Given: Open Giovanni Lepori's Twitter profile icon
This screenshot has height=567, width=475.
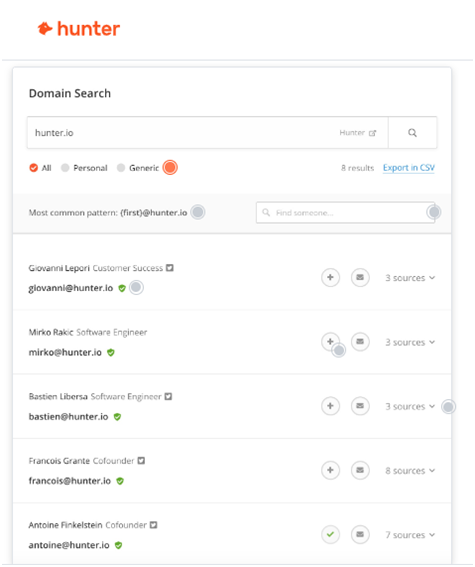Looking at the screenshot, I should tap(170, 268).
